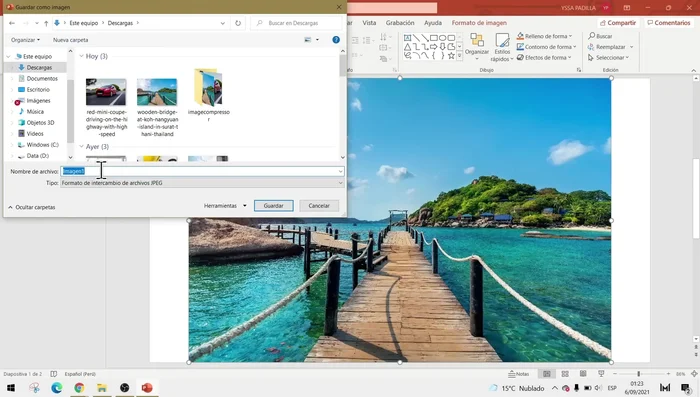Click the refresh button next to the address bar
This screenshot has height=397, width=700.
238,23
